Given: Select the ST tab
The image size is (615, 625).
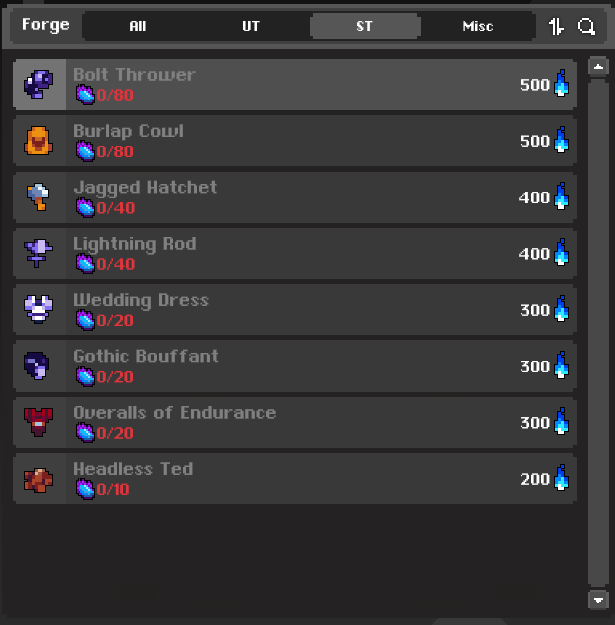Looking at the screenshot, I should pos(365,26).
